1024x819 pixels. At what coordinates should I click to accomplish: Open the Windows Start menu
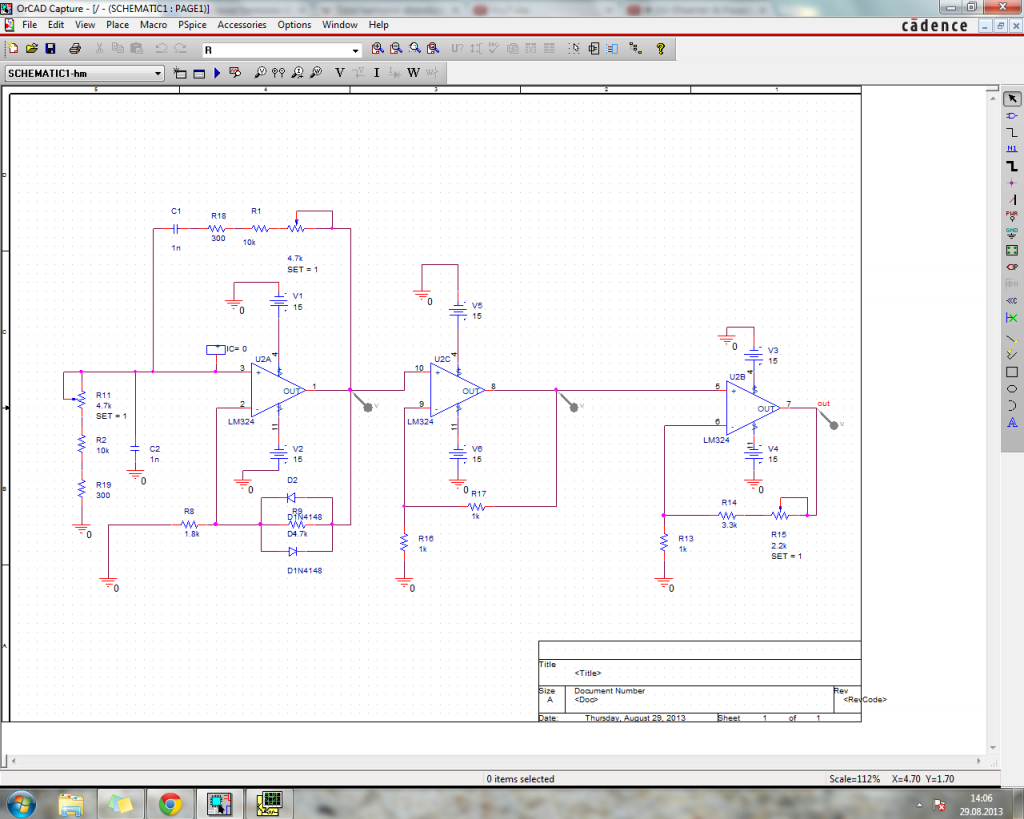coord(21,803)
